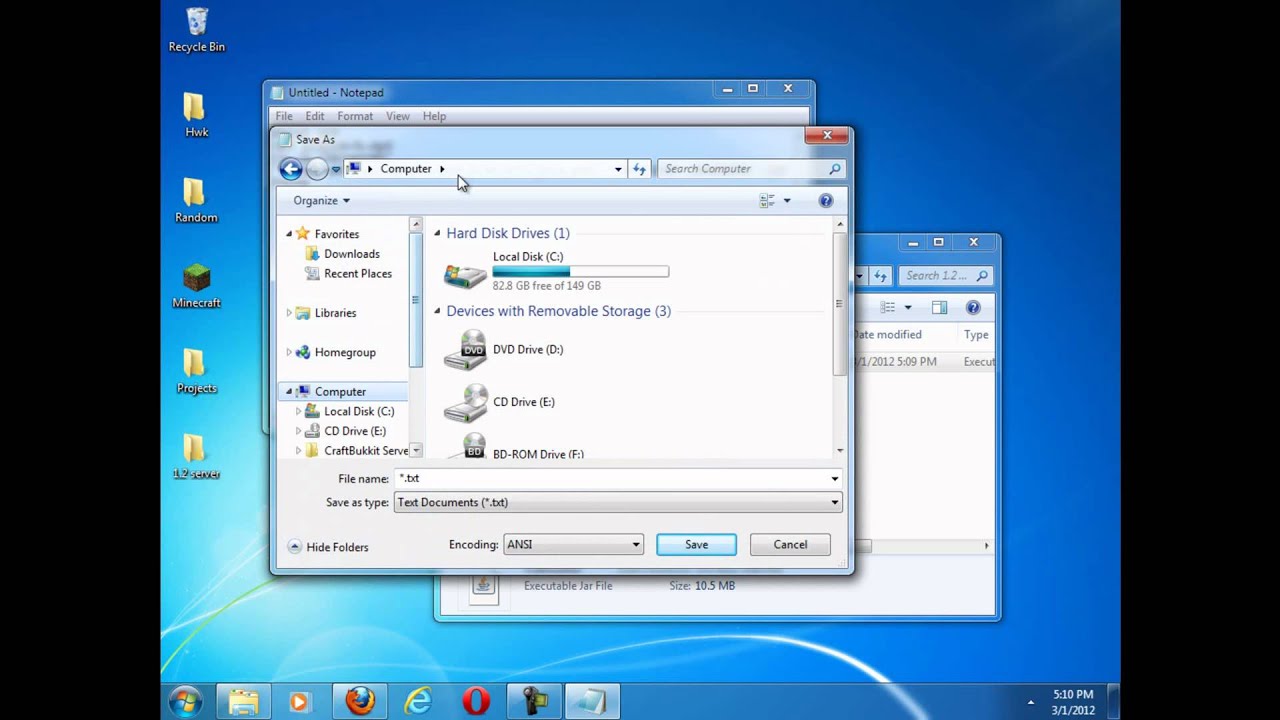Select the Projects desktop folder
The image size is (1280, 720).
[x=196, y=372]
